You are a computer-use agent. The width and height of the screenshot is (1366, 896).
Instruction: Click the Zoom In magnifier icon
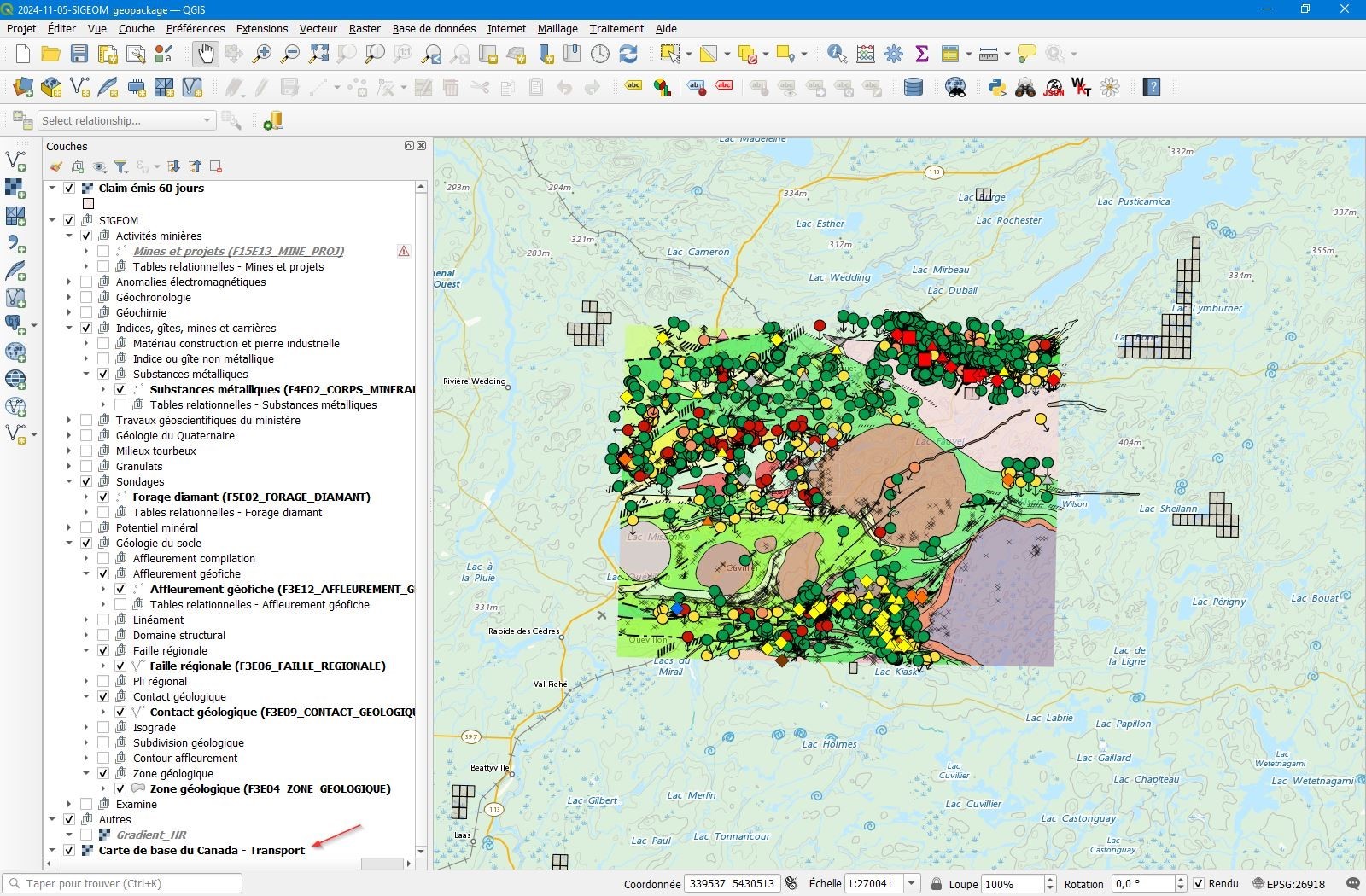(x=262, y=54)
